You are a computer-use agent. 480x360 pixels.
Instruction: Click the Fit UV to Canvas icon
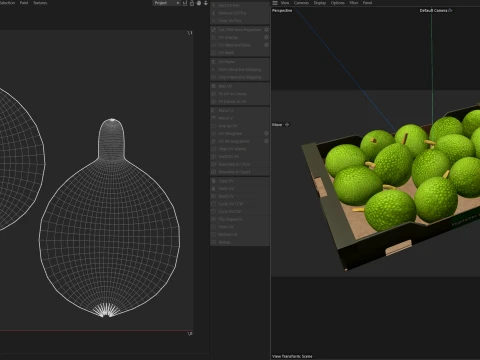click(214, 94)
